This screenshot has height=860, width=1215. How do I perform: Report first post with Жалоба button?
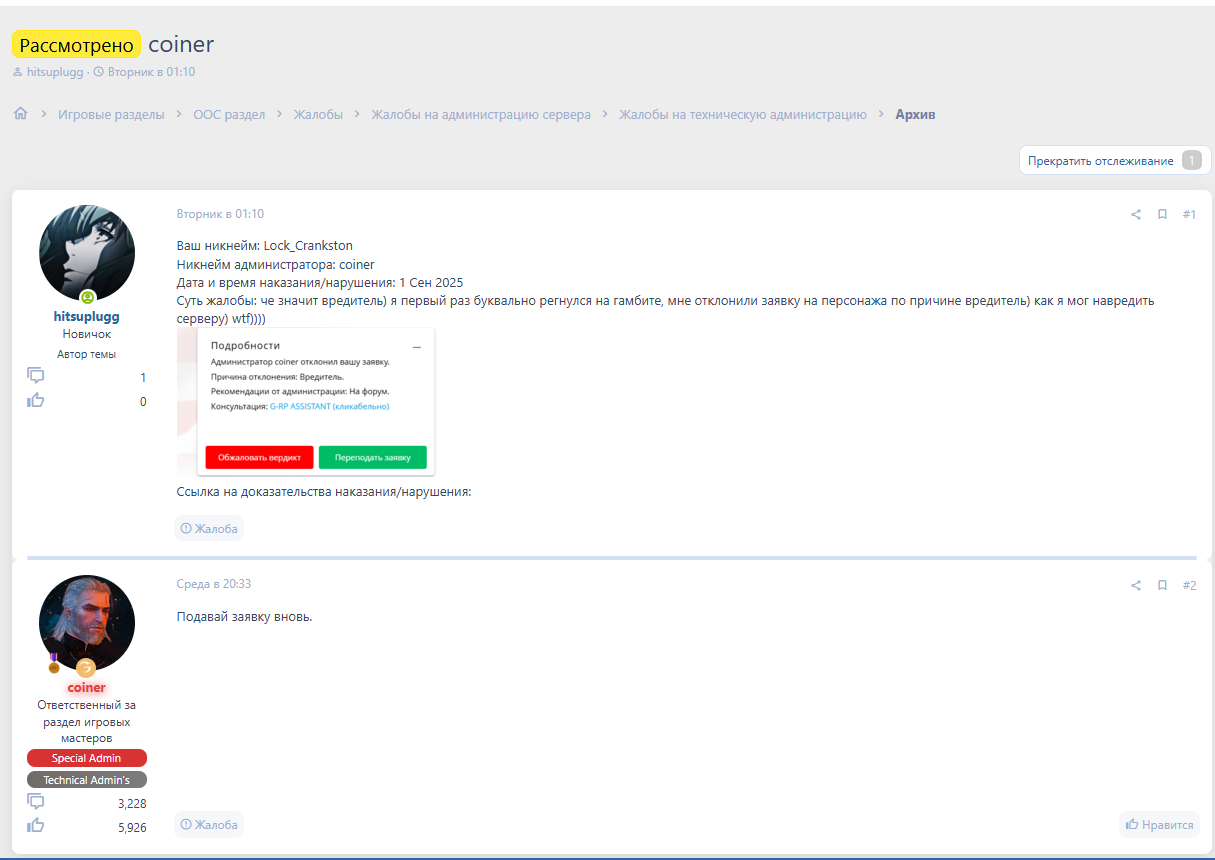(209, 528)
